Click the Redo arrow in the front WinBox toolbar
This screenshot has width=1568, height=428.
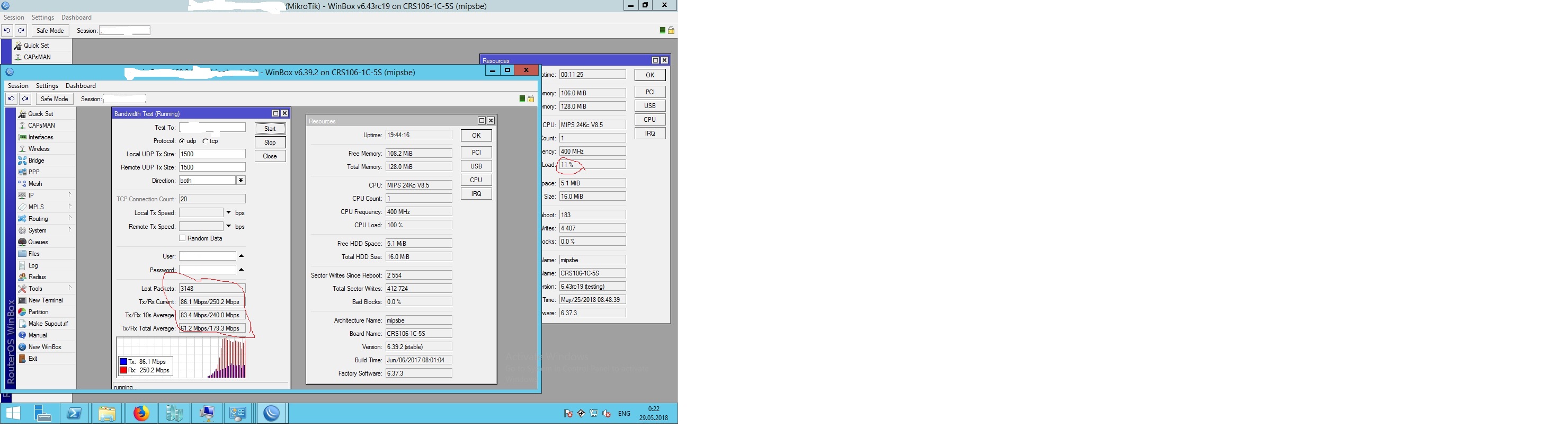25,99
